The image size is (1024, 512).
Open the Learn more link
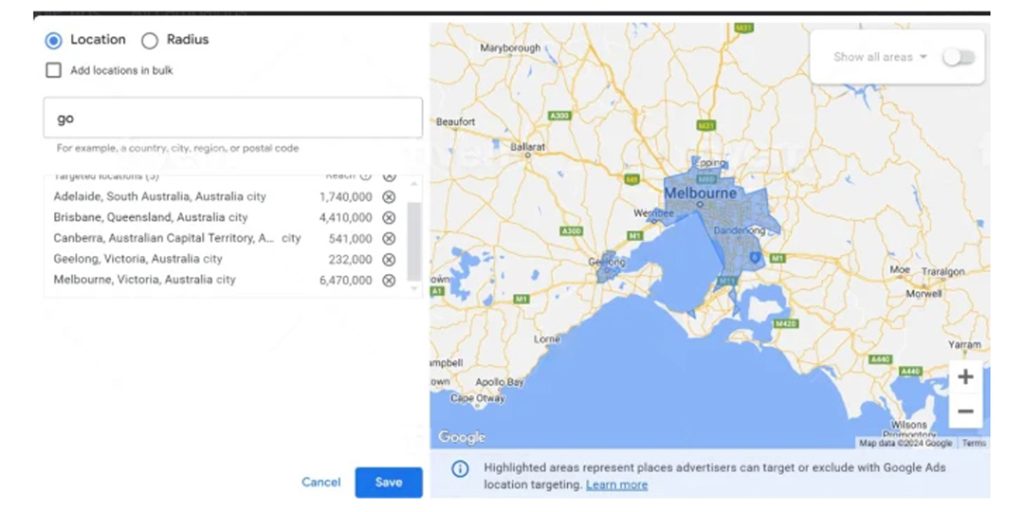pyautogui.click(x=616, y=485)
